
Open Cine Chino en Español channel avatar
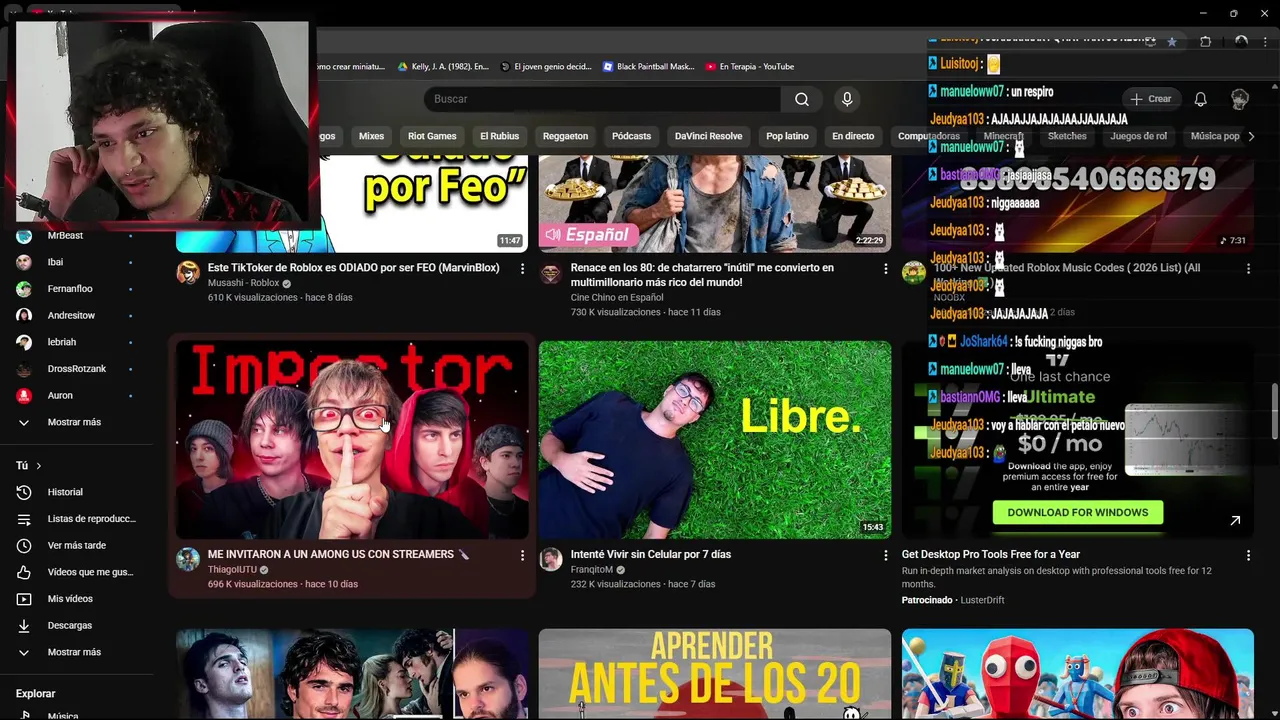551,273
